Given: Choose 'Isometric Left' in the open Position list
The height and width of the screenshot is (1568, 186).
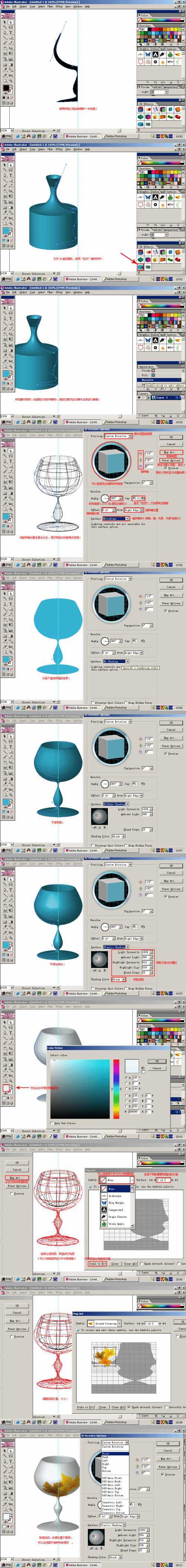Looking at the screenshot, I should 115,1502.
